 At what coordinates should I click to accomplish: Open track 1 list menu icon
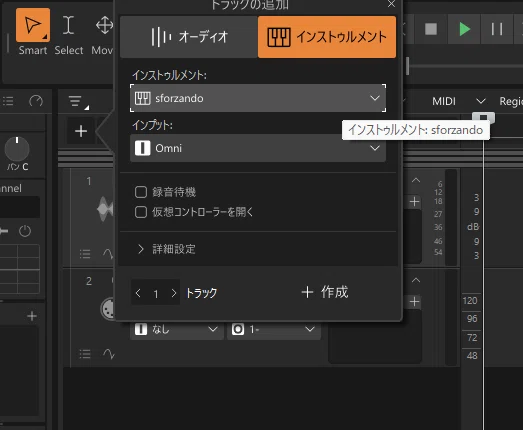[x=85, y=254]
